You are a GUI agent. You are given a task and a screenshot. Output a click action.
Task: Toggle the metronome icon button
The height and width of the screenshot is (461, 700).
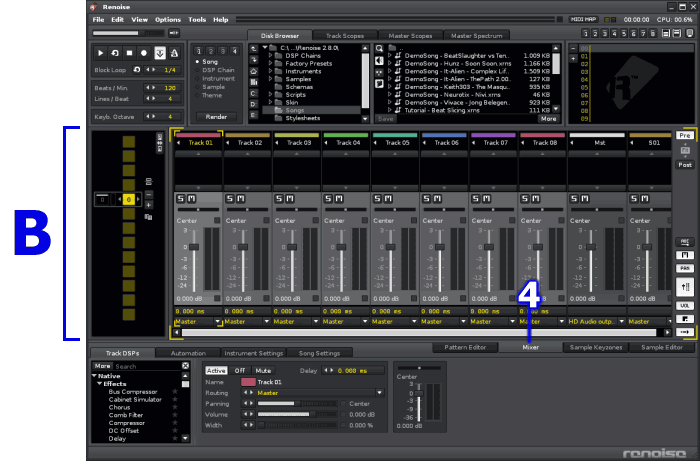[x=174, y=53]
